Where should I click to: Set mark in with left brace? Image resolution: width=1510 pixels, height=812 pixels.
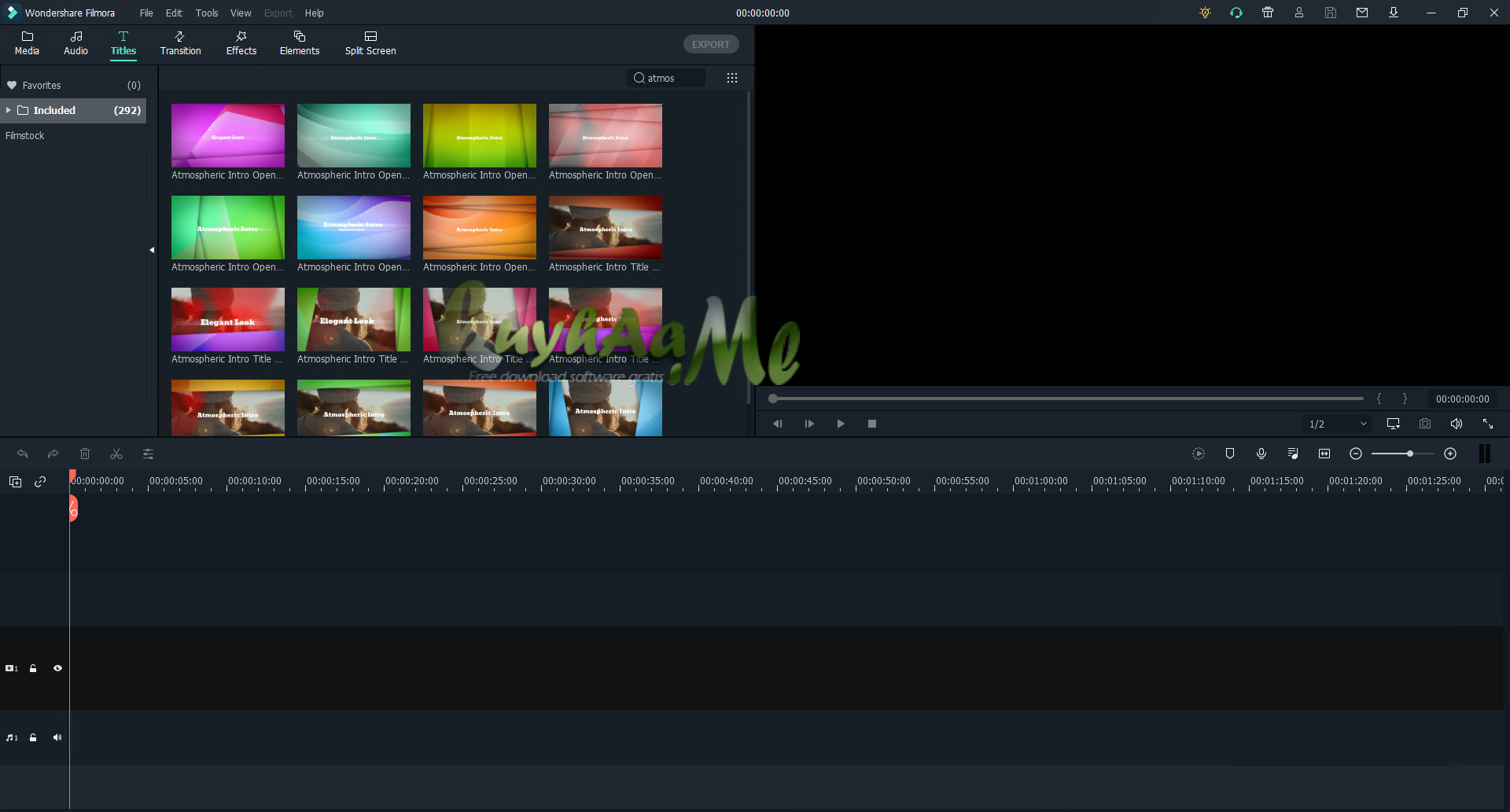(1379, 399)
